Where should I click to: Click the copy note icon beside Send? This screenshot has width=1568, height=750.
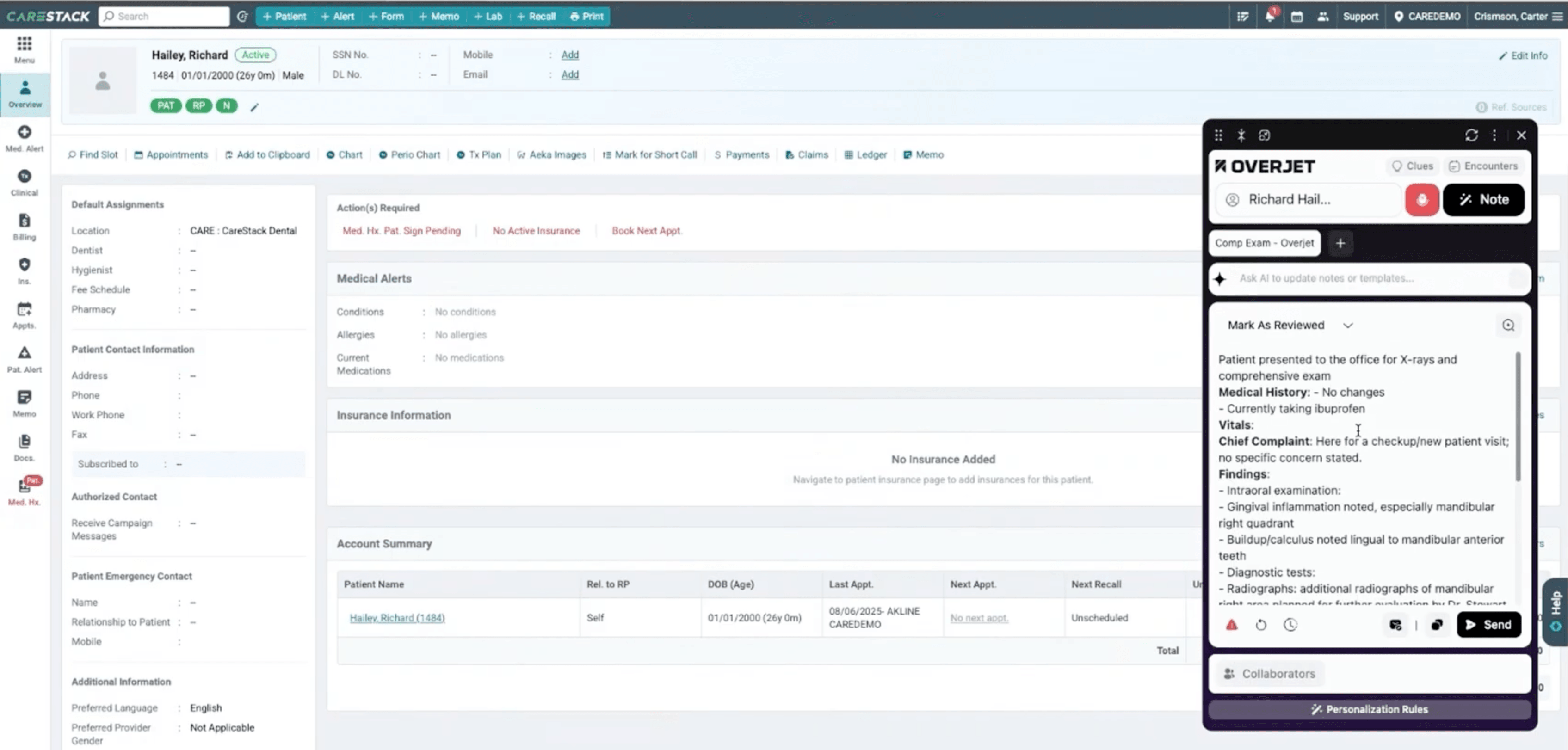tap(1437, 625)
